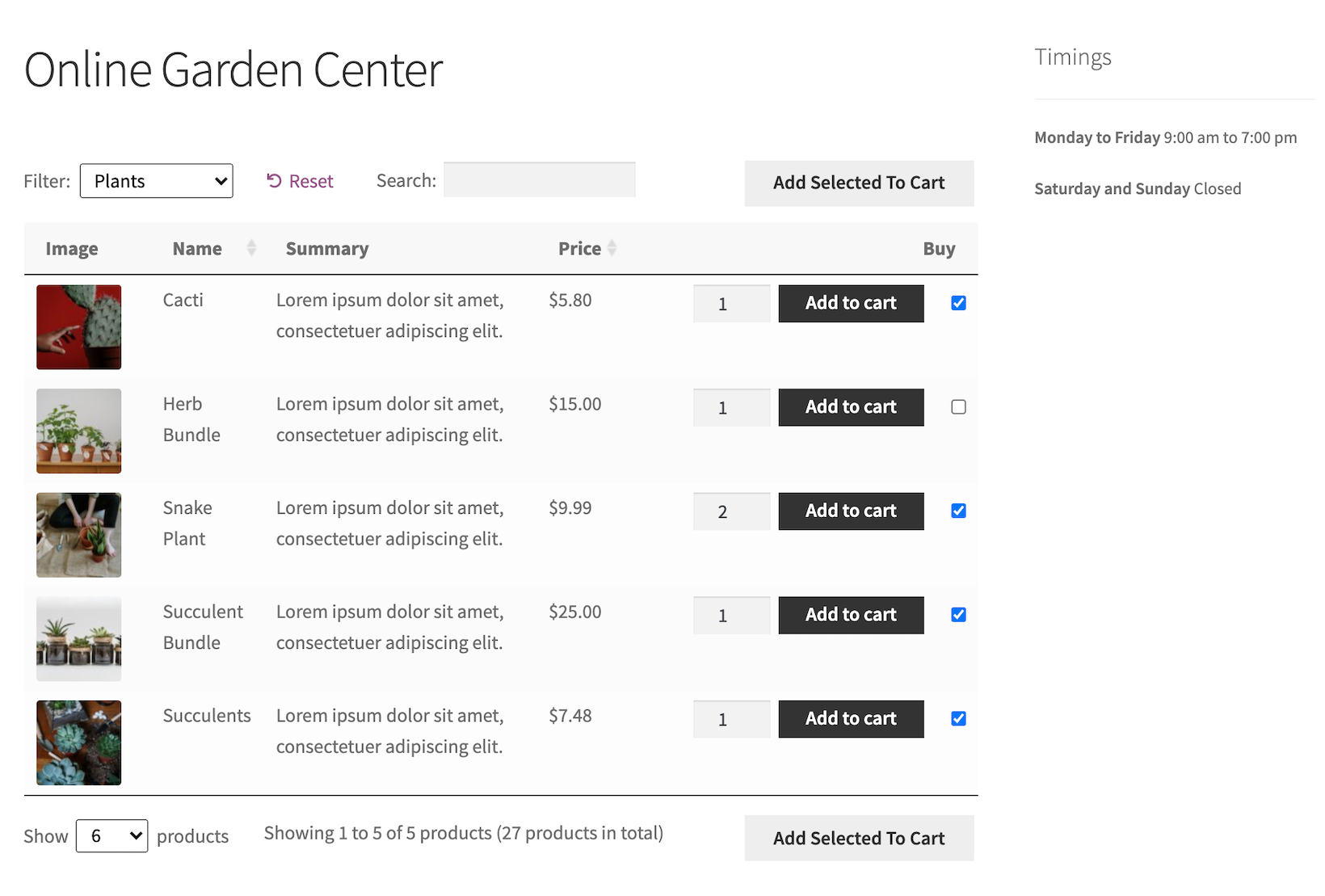This screenshot has height=896, width=1325.
Task: Sort table by Name column arrows
Action: pyautogui.click(x=251, y=248)
